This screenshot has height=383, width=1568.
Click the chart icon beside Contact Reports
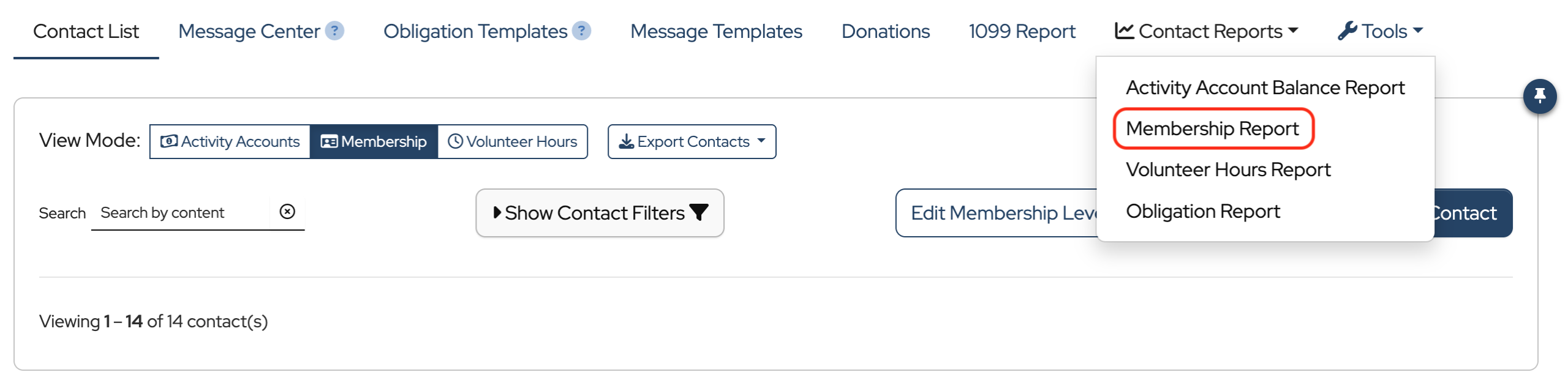pyautogui.click(x=1124, y=31)
